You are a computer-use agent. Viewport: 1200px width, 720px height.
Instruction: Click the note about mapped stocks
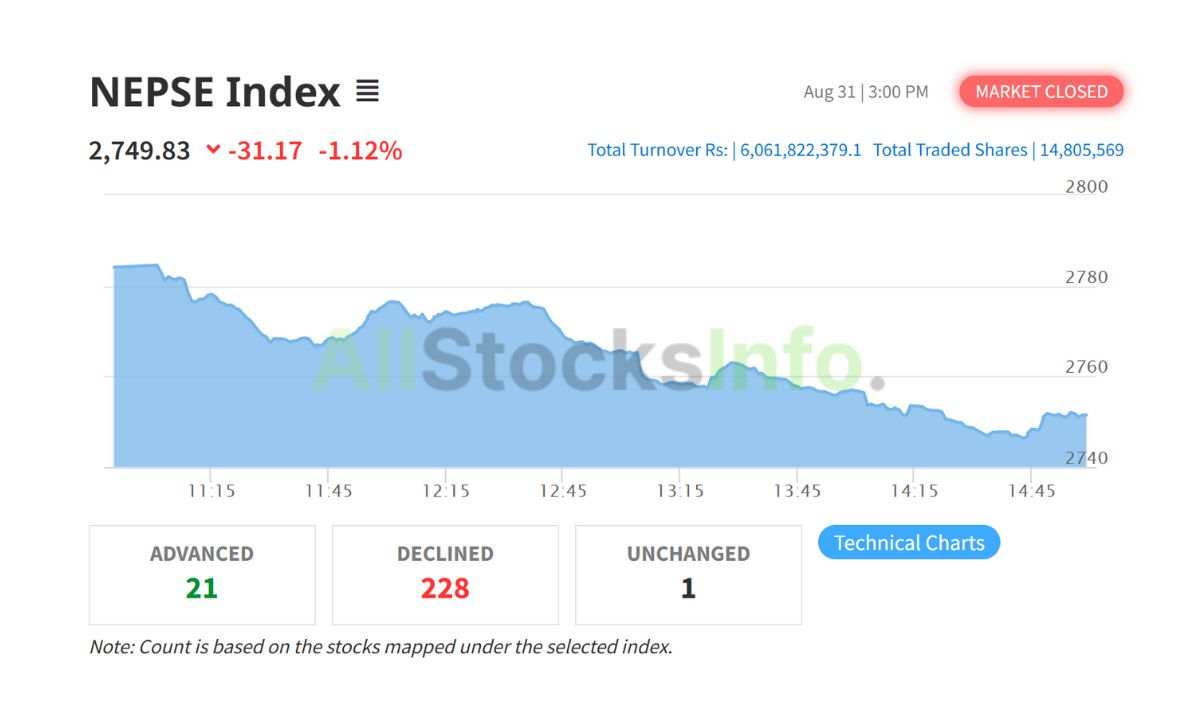tap(380, 646)
